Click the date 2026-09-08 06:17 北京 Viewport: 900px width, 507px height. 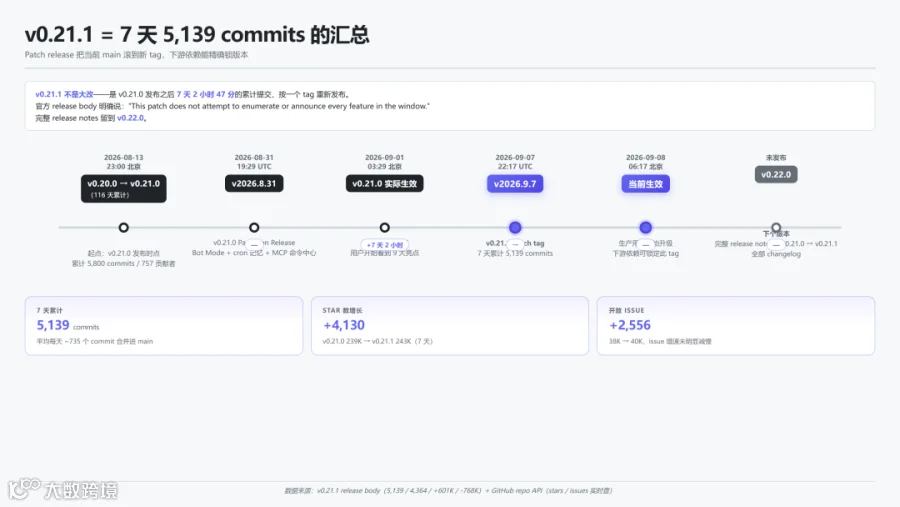pos(645,162)
